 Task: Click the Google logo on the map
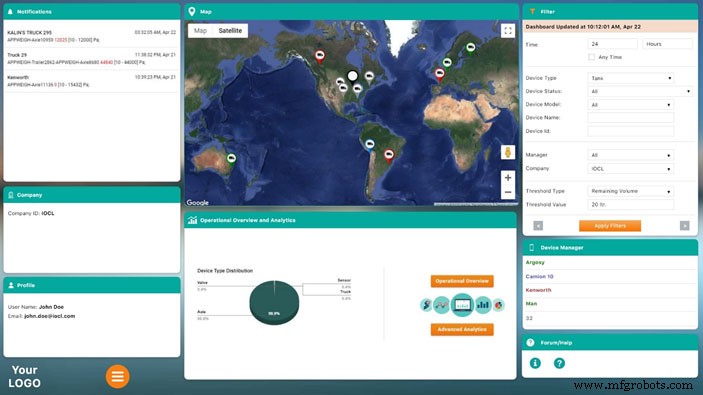pyautogui.click(x=198, y=203)
